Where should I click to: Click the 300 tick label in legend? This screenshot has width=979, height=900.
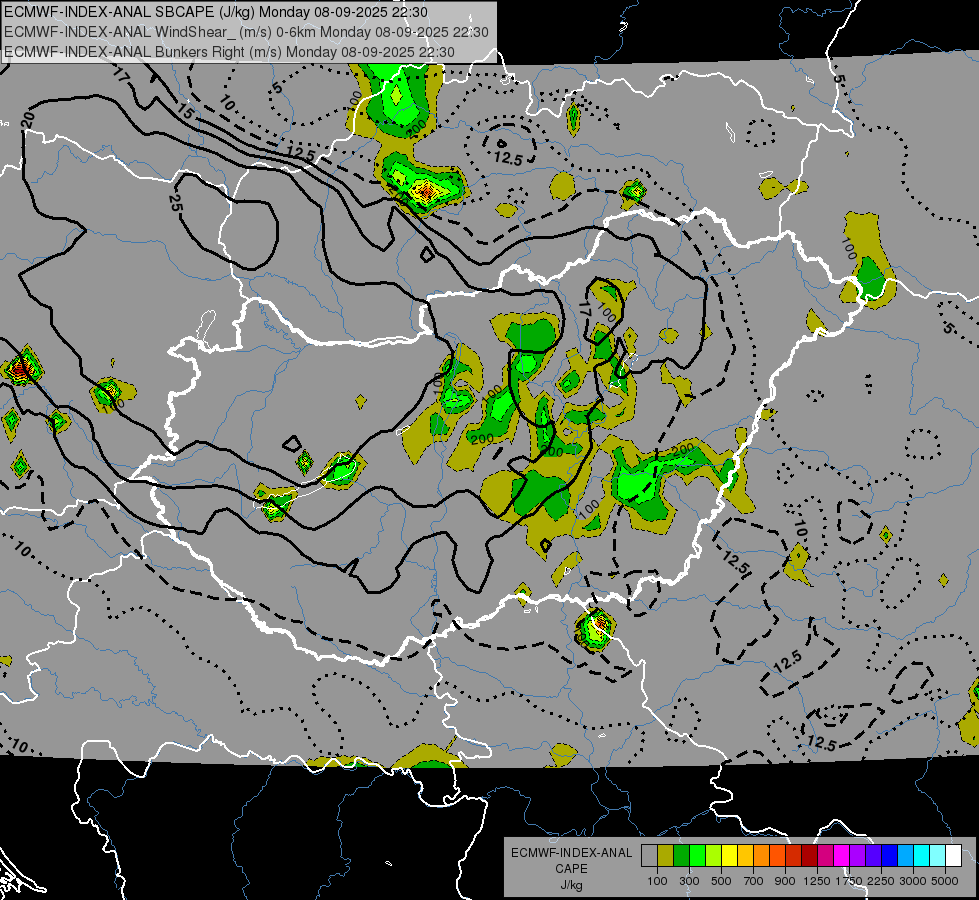pyautogui.click(x=689, y=881)
